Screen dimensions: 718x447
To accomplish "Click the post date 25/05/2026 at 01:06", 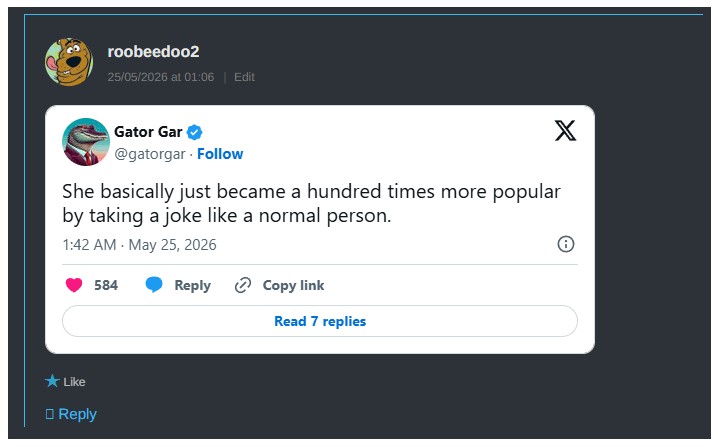I will [x=161, y=77].
